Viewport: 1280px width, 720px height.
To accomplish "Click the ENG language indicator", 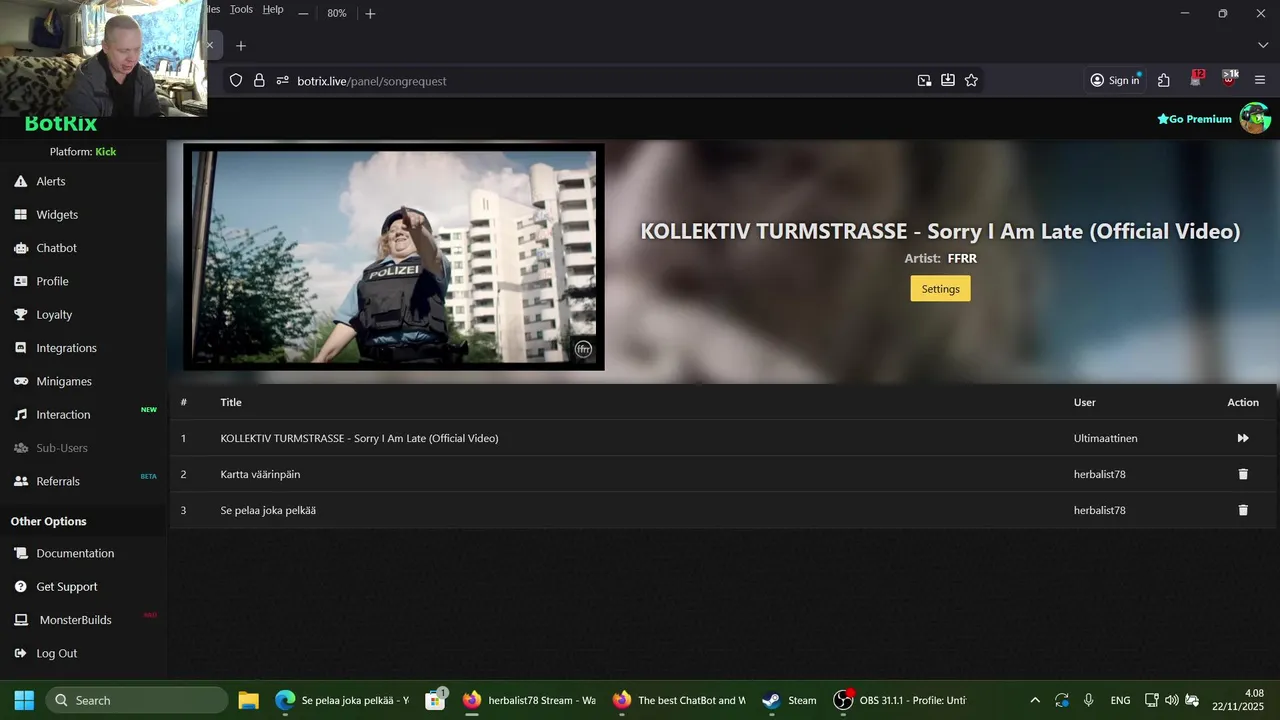I will tap(1121, 700).
